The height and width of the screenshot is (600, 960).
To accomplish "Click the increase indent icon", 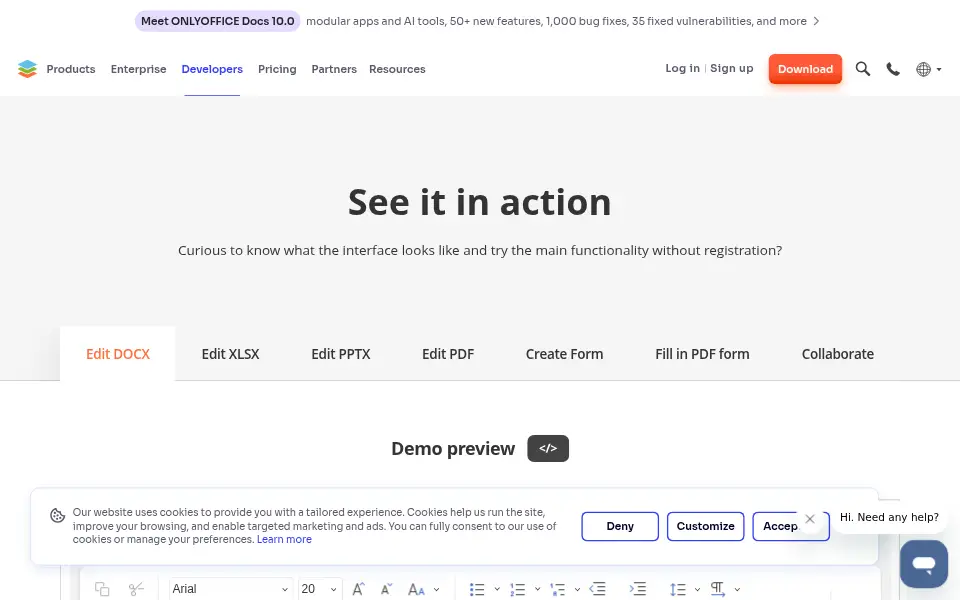I will [x=637, y=589].
